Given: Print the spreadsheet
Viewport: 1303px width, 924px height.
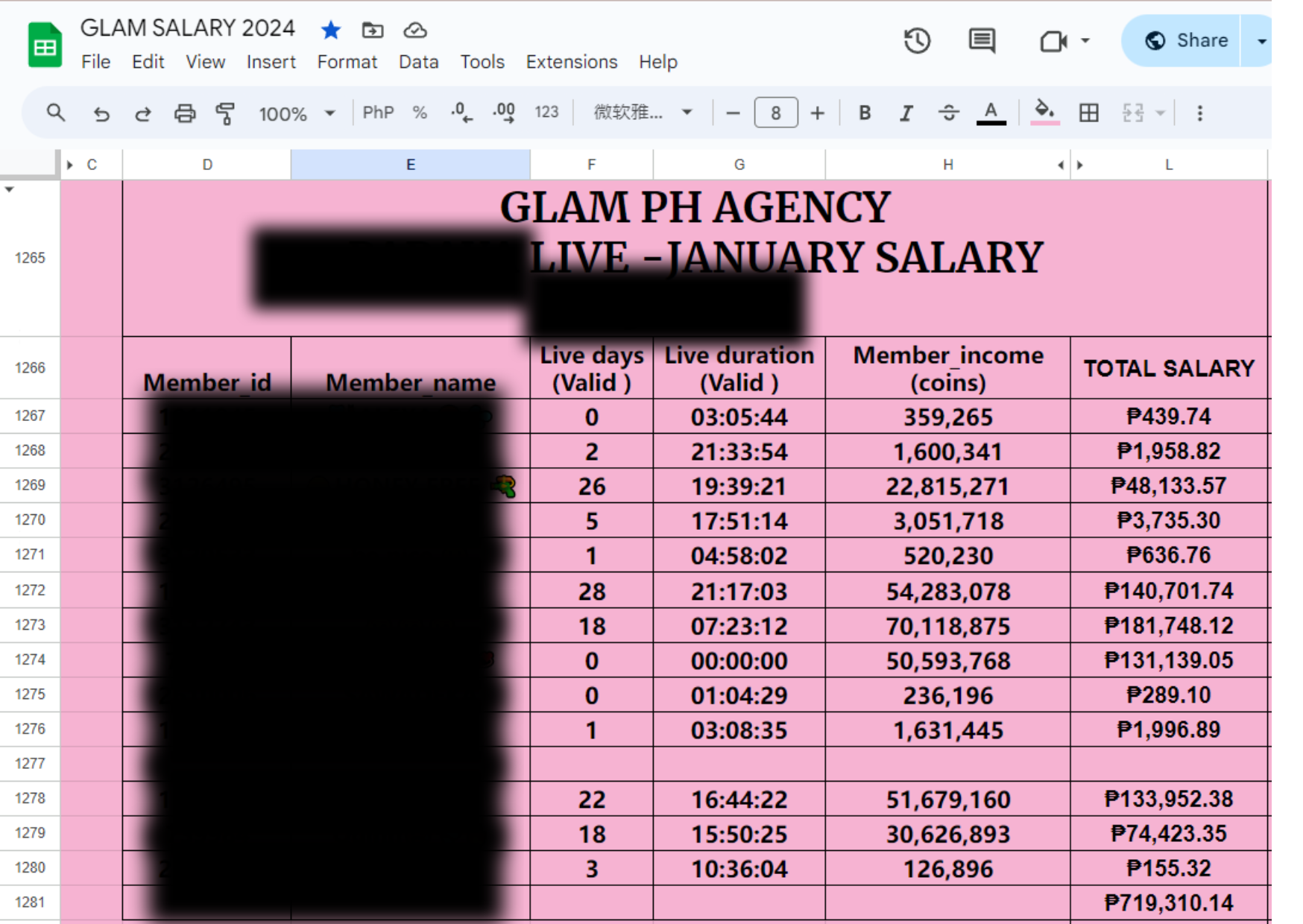Looking at the screenshot, I should point(184,113).
